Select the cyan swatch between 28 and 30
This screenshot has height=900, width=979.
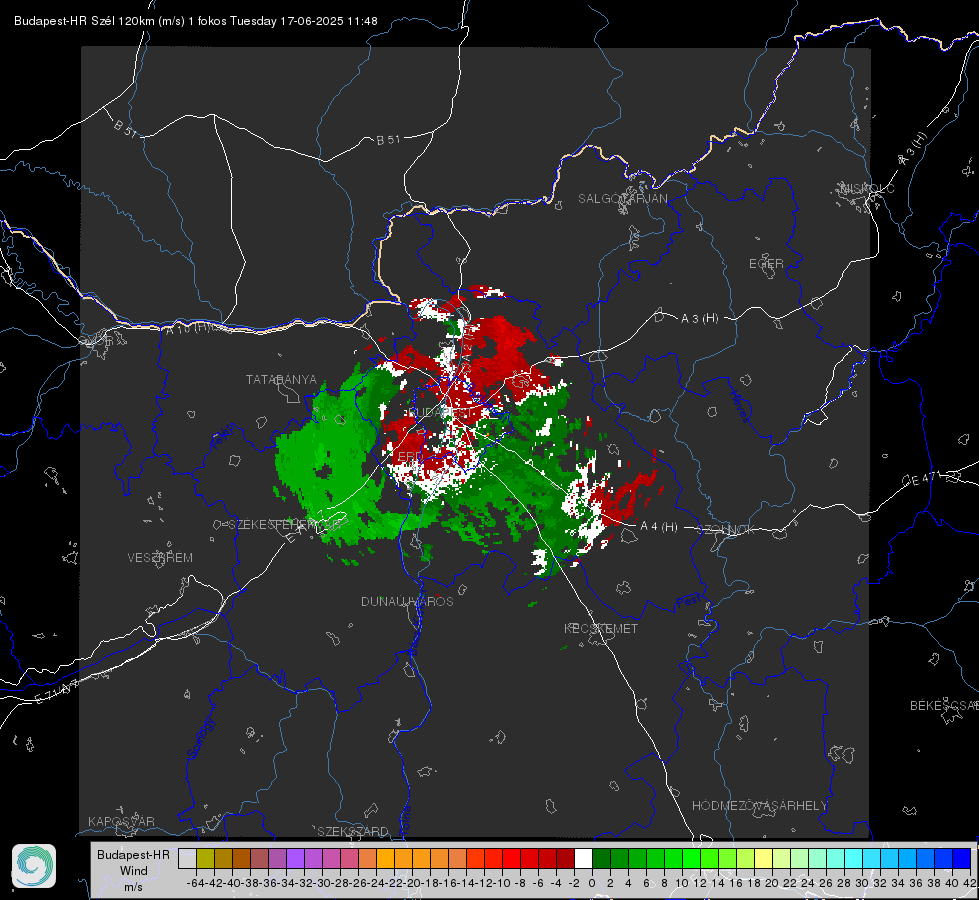[853, 858]
